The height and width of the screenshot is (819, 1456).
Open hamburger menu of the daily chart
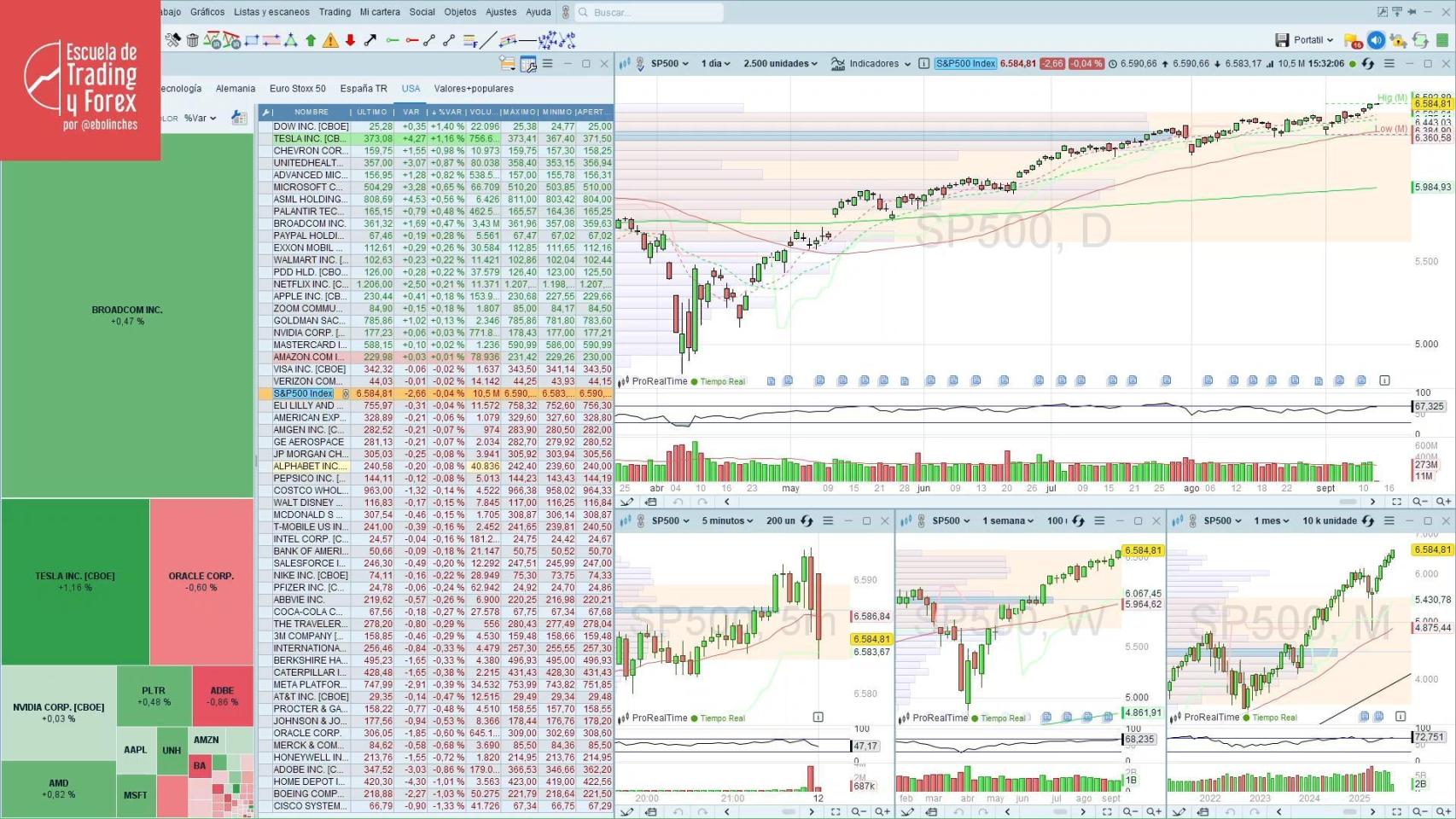(1389, 64)
